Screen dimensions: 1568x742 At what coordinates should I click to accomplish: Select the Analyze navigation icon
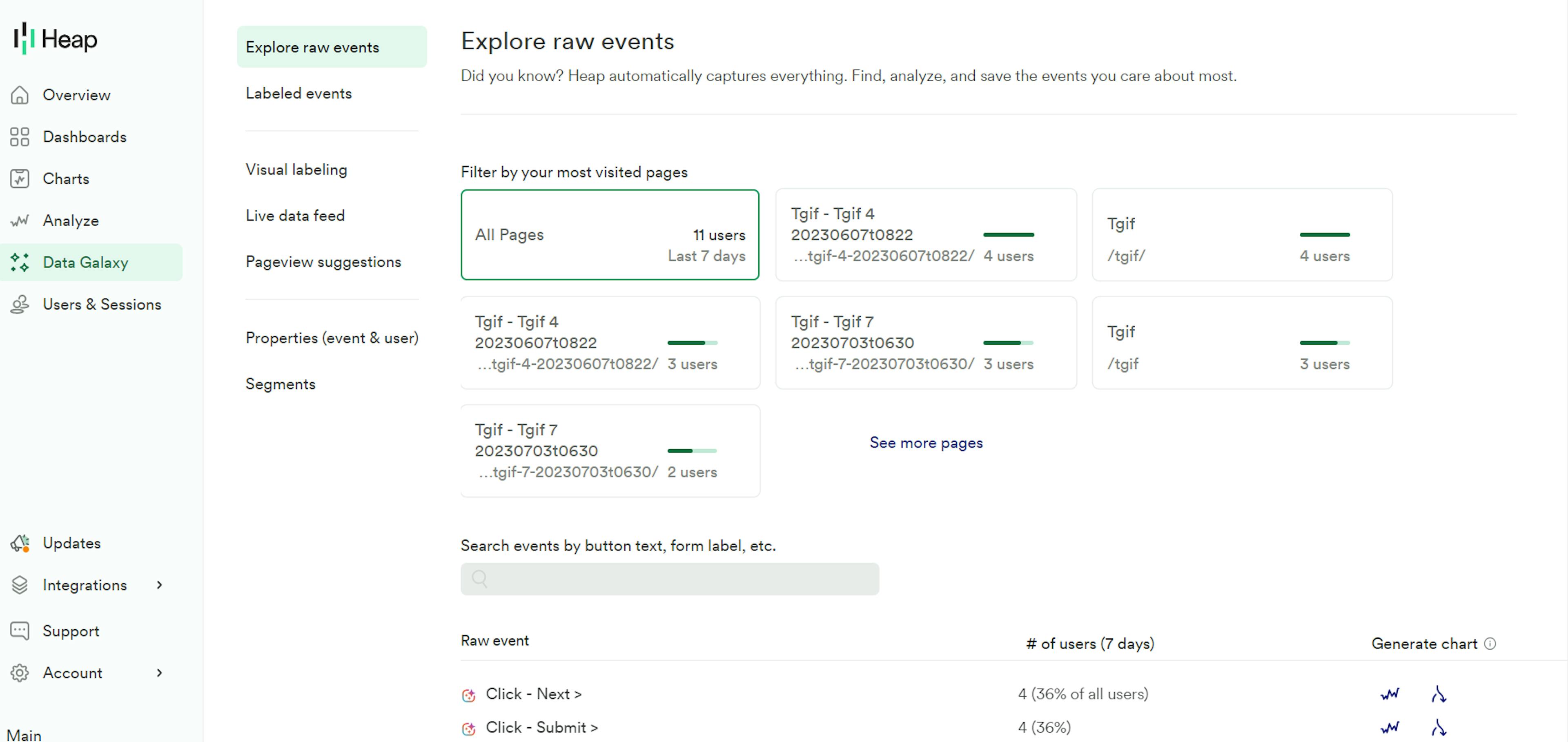click(22, 220)
